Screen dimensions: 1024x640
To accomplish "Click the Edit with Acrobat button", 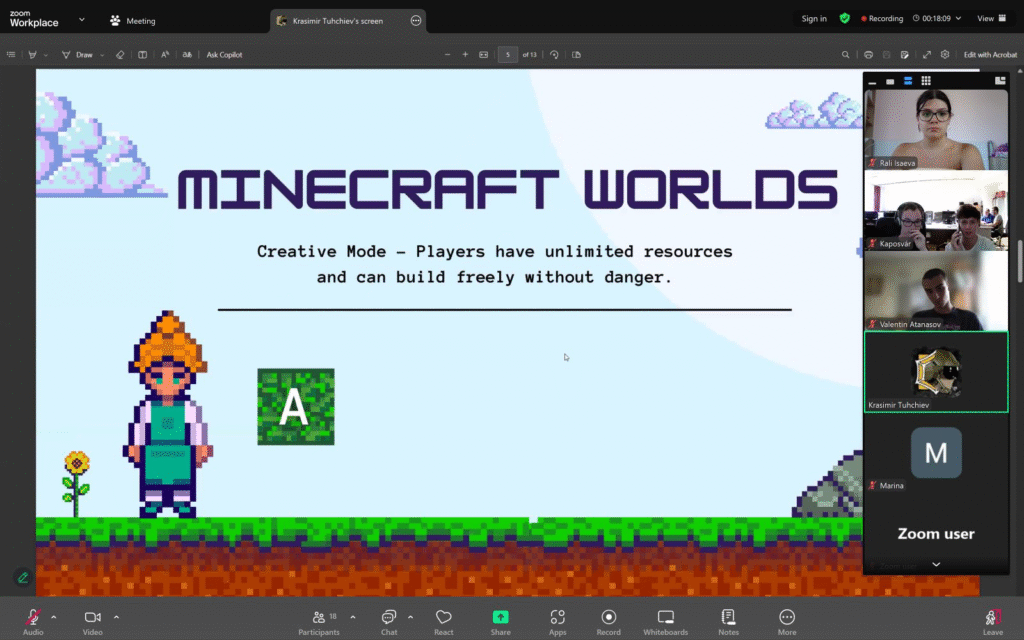I will coord(990,55).
